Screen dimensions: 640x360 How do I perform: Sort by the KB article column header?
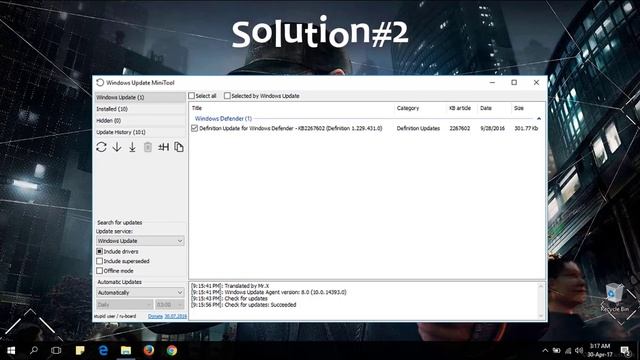(462, 108)
